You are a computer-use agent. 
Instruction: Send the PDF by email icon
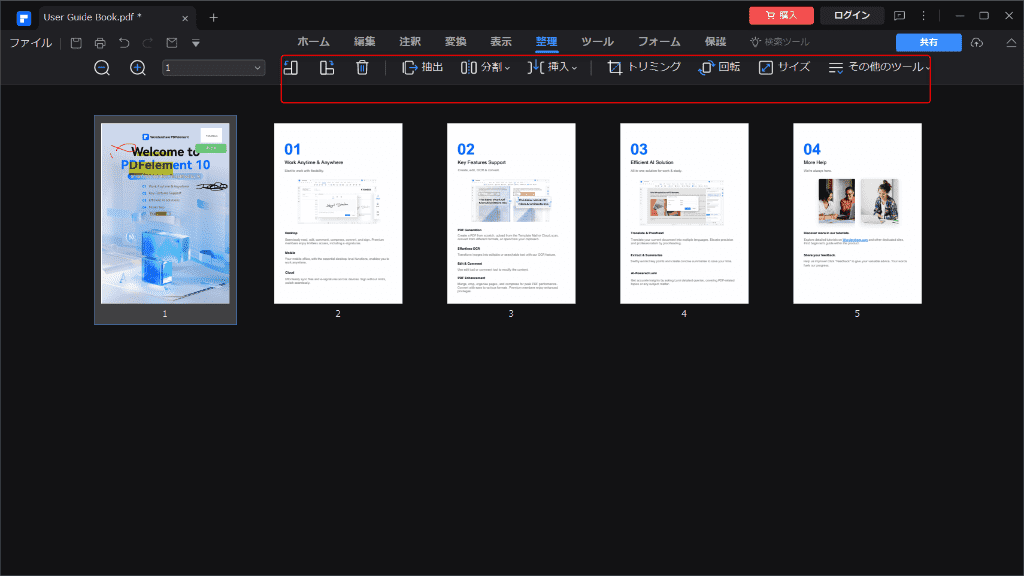pyautogui.click(x=172, y=43)
